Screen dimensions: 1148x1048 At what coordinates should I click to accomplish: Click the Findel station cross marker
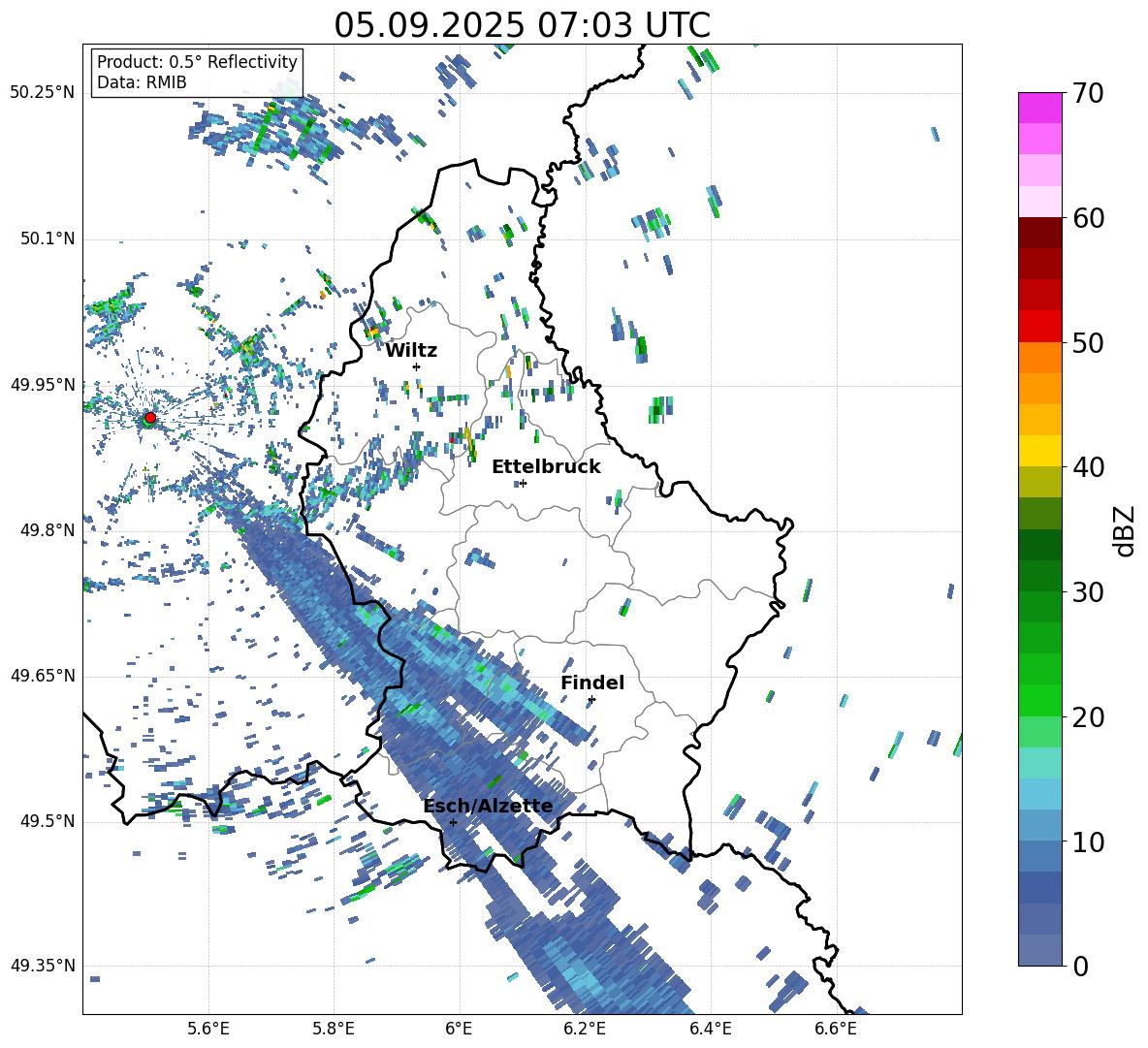click(591, 700)
